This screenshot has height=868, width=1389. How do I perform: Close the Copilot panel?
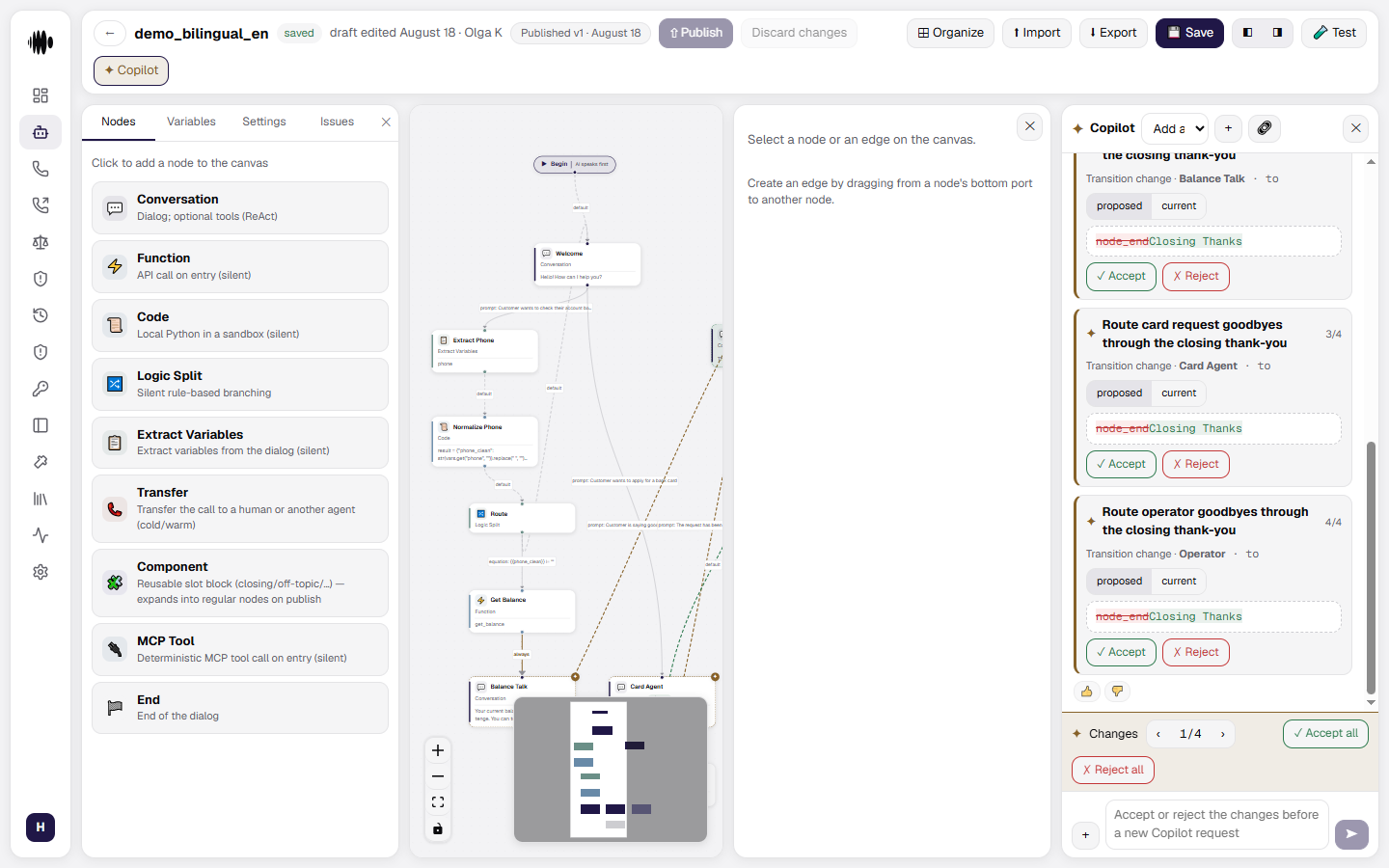(x=1356, y=128)
